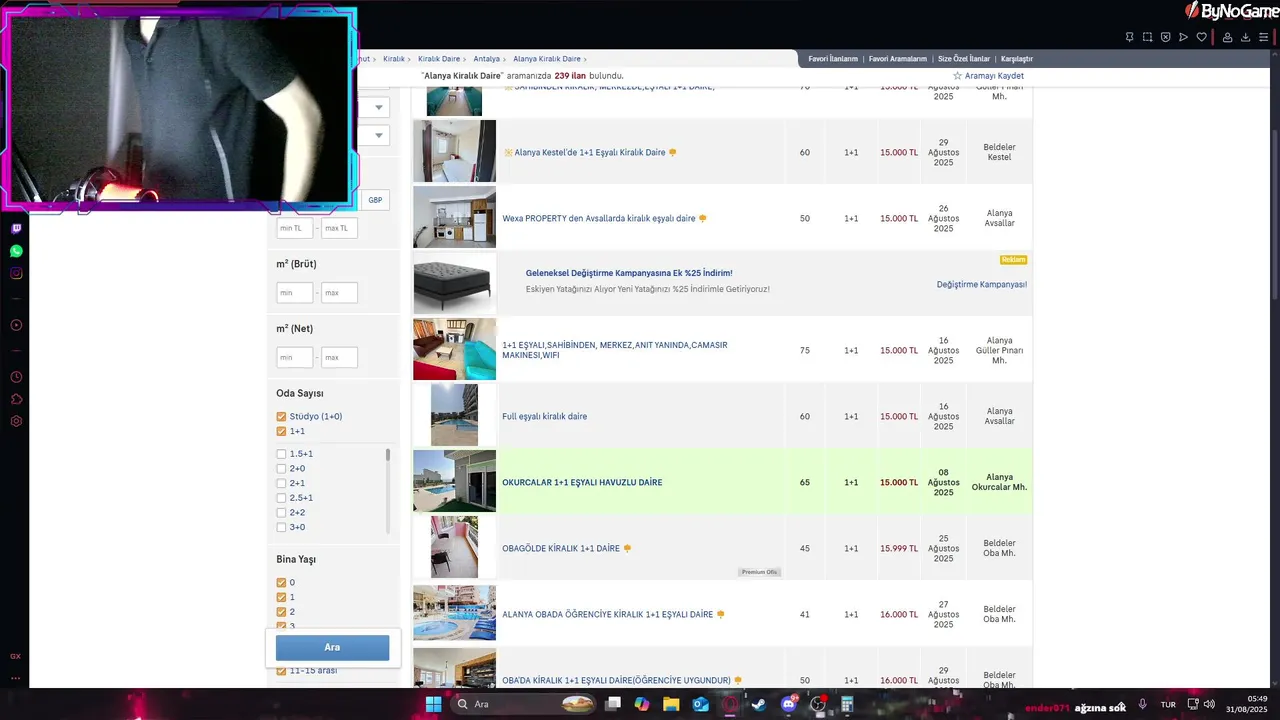This screenshot has height=720, width=1280.
Task: Uncheck the Stüdyo (1+0) room option
Action: [x=281, y=416]
